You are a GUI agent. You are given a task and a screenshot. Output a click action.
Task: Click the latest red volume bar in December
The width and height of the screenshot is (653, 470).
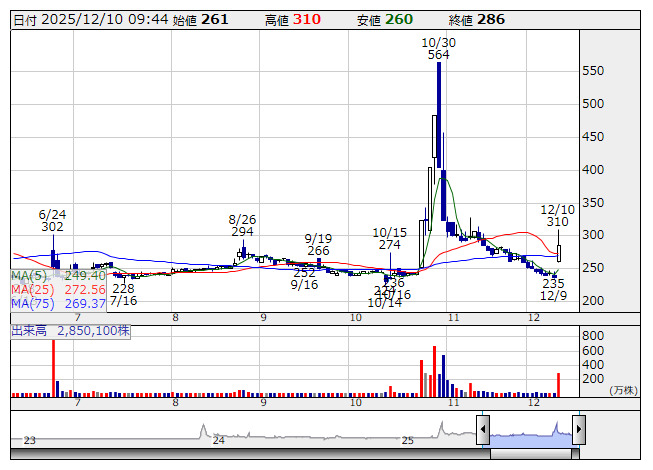click(x=559, y=385)
